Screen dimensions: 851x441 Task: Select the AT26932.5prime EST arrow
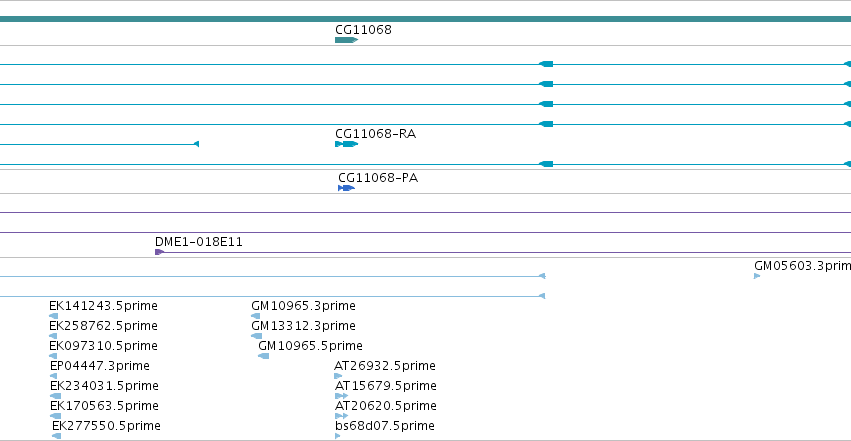(338, 376)
